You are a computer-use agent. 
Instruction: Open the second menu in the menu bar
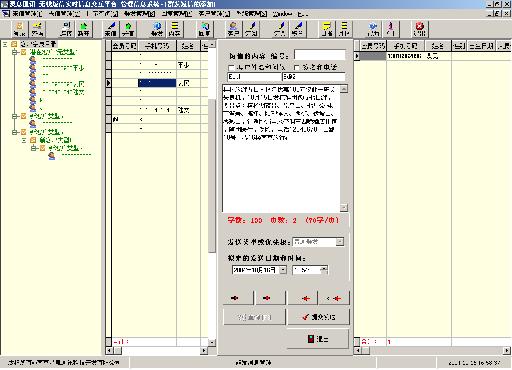(64, 14)
